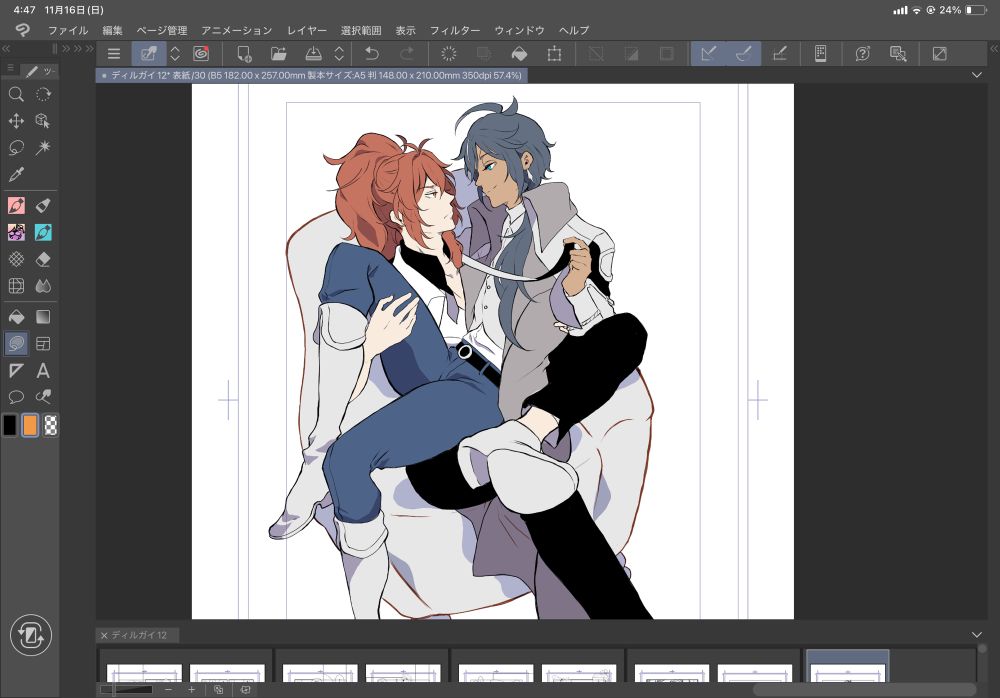Viewport: 1000px width, 698px height.
Task: Toggle Snap to Ruler in the command bar
Action: (710, 54)
